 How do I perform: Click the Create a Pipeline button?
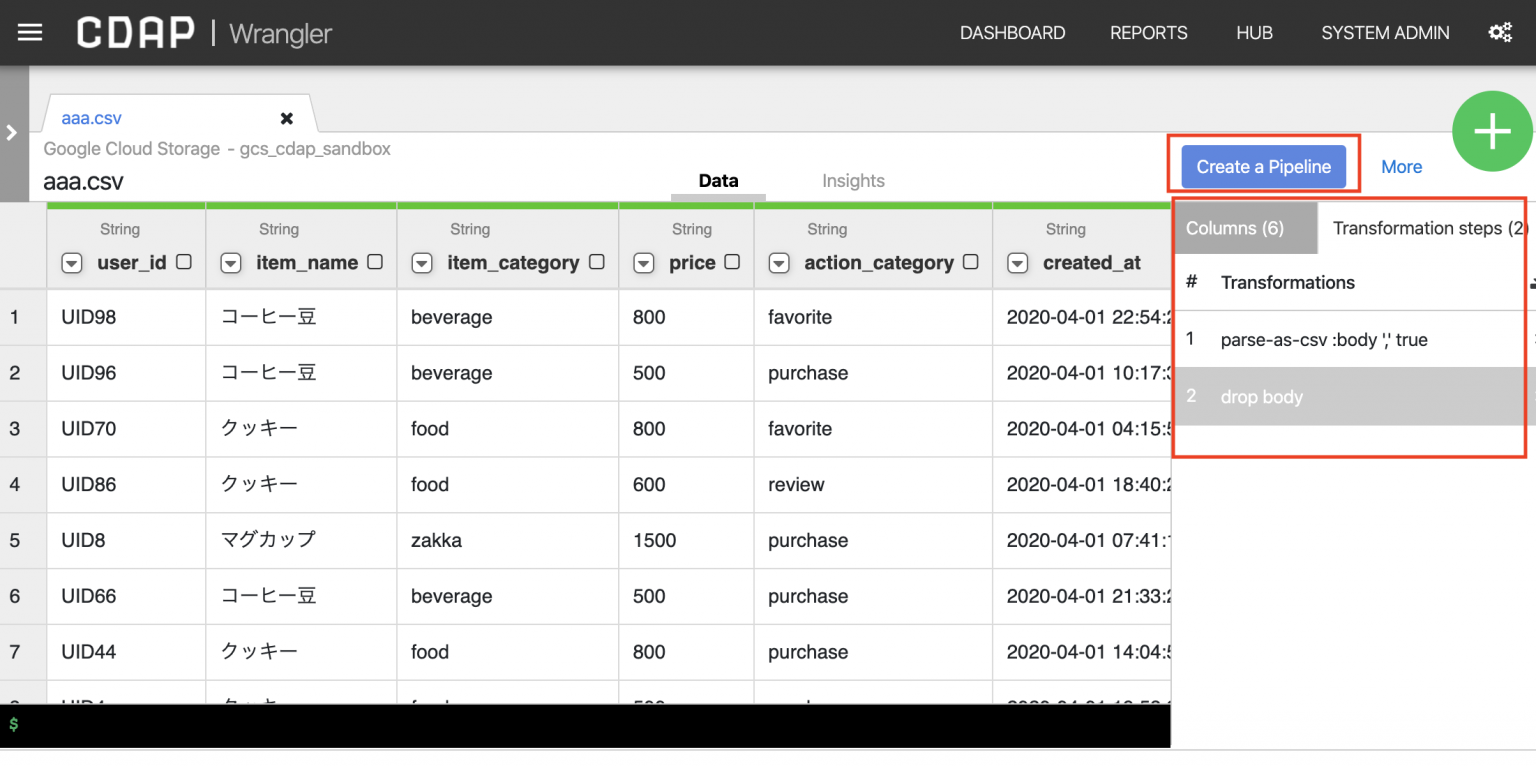[x=1263, y=166]
